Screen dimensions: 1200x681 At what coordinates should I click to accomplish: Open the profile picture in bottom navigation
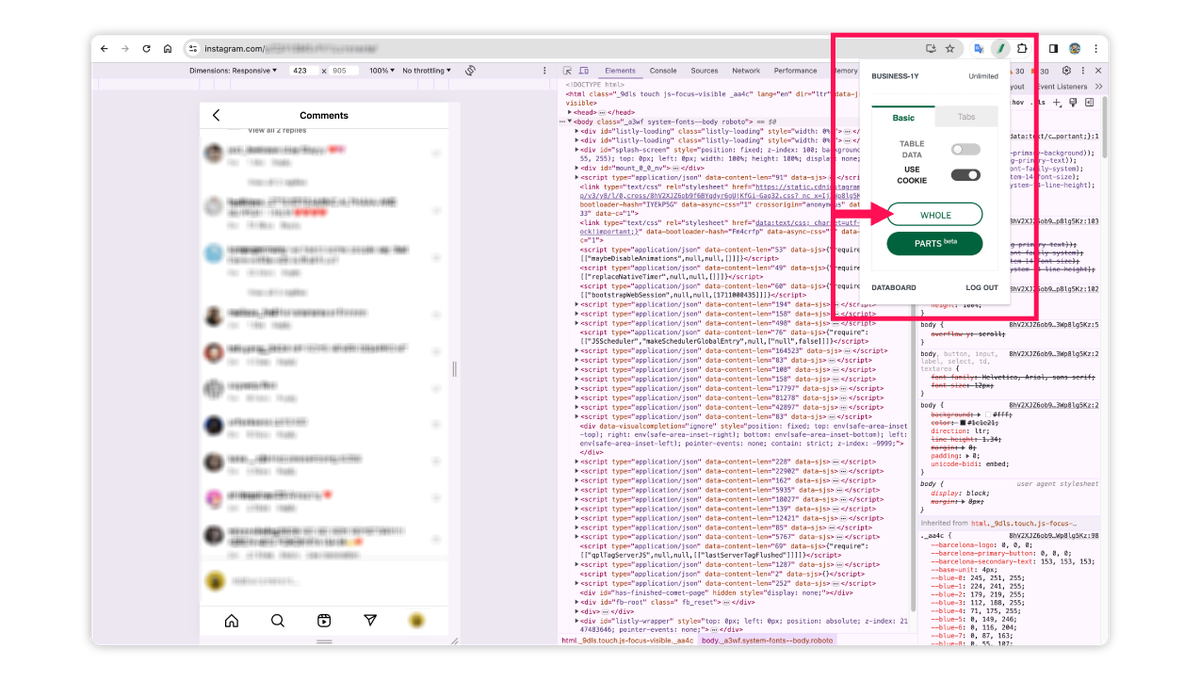416,621
